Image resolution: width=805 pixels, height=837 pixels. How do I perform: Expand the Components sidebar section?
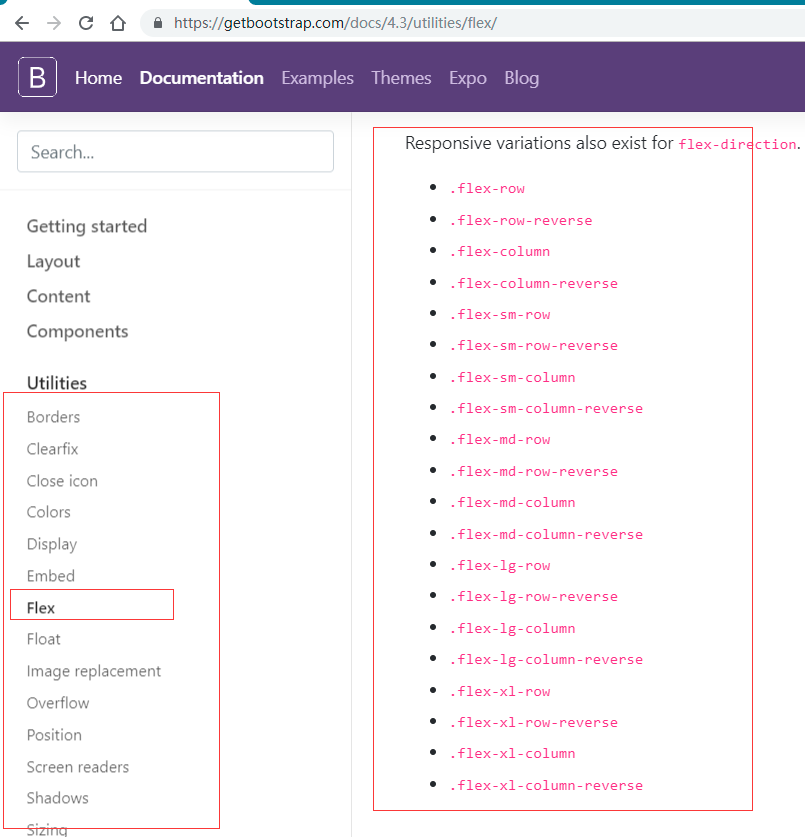click(77, 331)
